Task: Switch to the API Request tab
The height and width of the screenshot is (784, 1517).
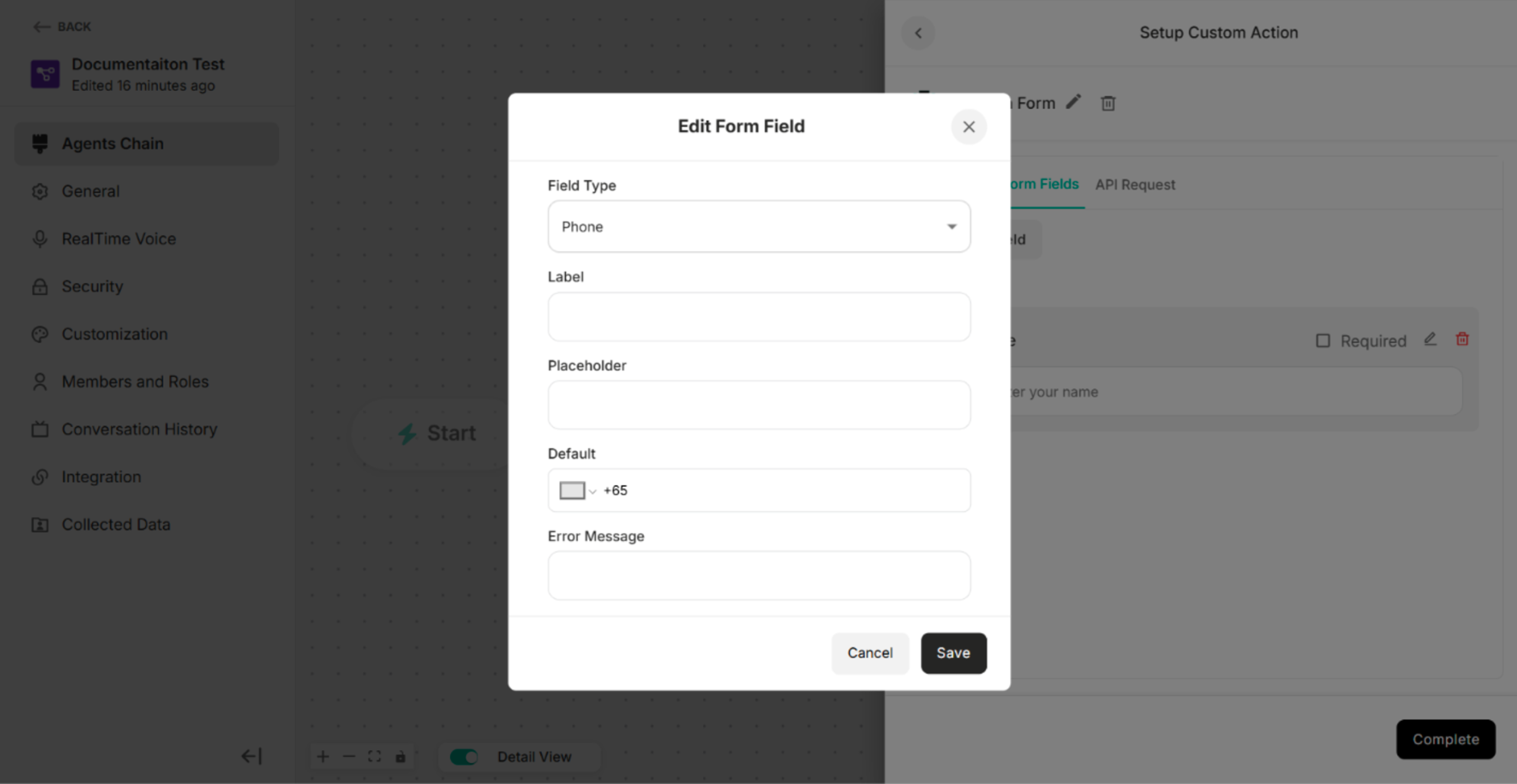Action: click(1135, 184)
